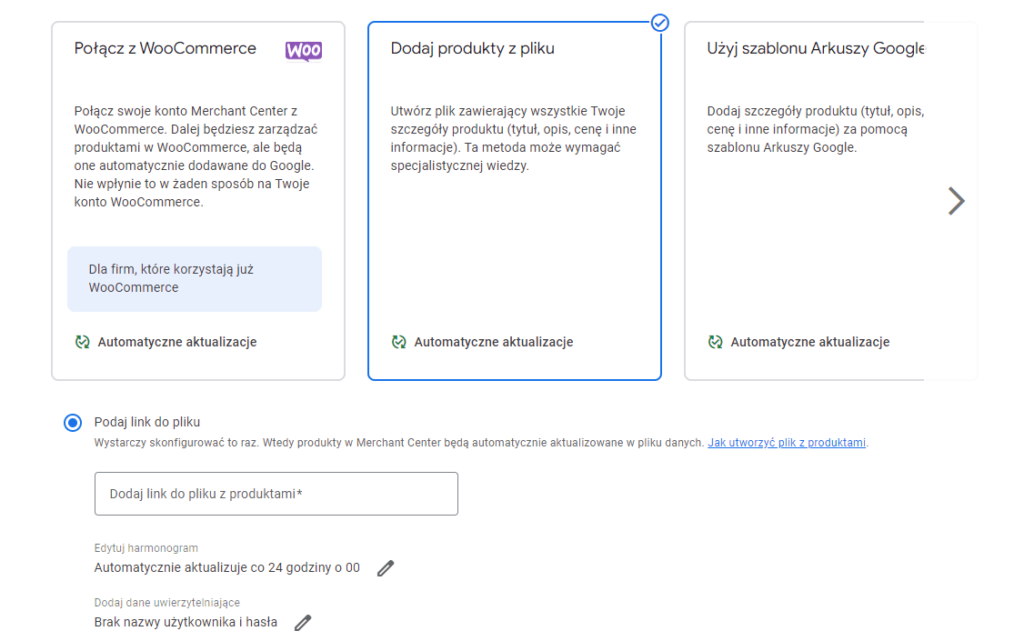The height and width of the screenshot is (641, 1024).
Task: Edit credentials with pencil icon
Action: (303, 623)
